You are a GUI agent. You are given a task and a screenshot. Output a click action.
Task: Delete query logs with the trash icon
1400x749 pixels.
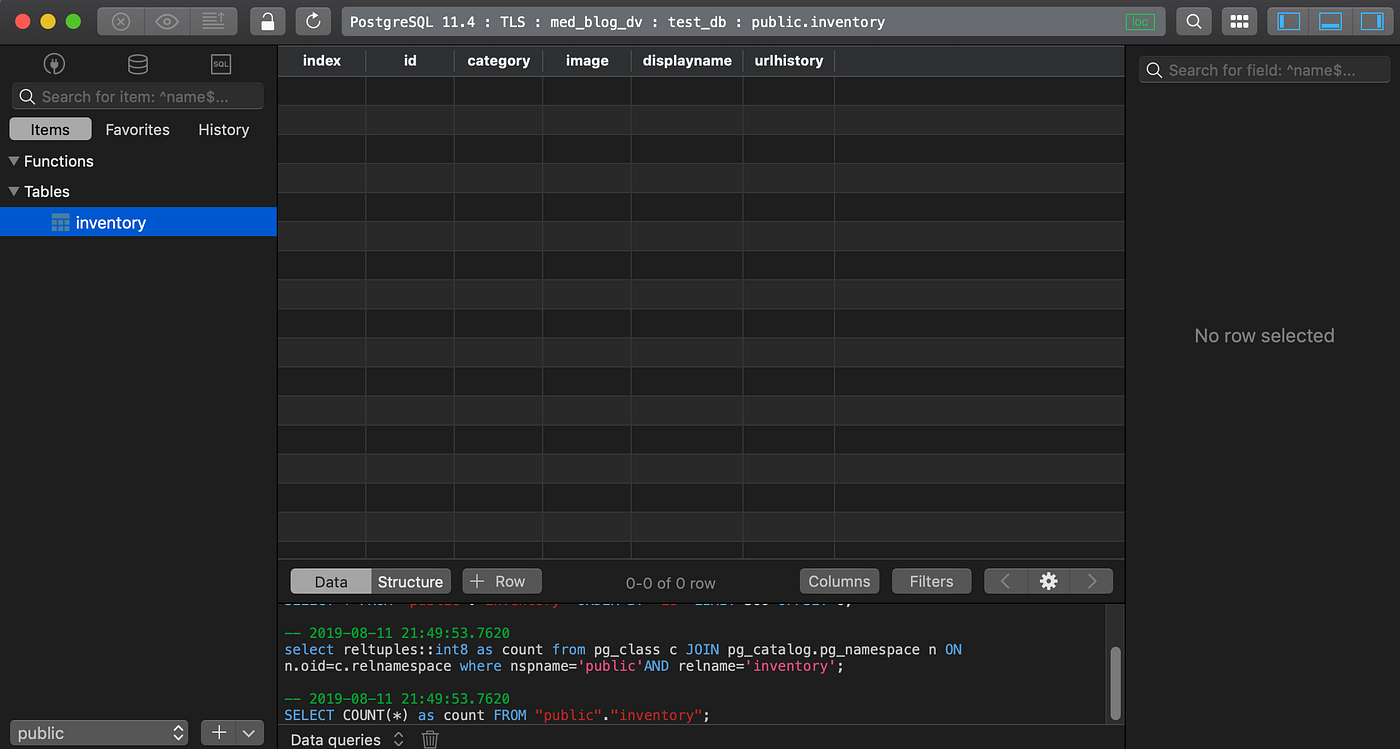430,739
